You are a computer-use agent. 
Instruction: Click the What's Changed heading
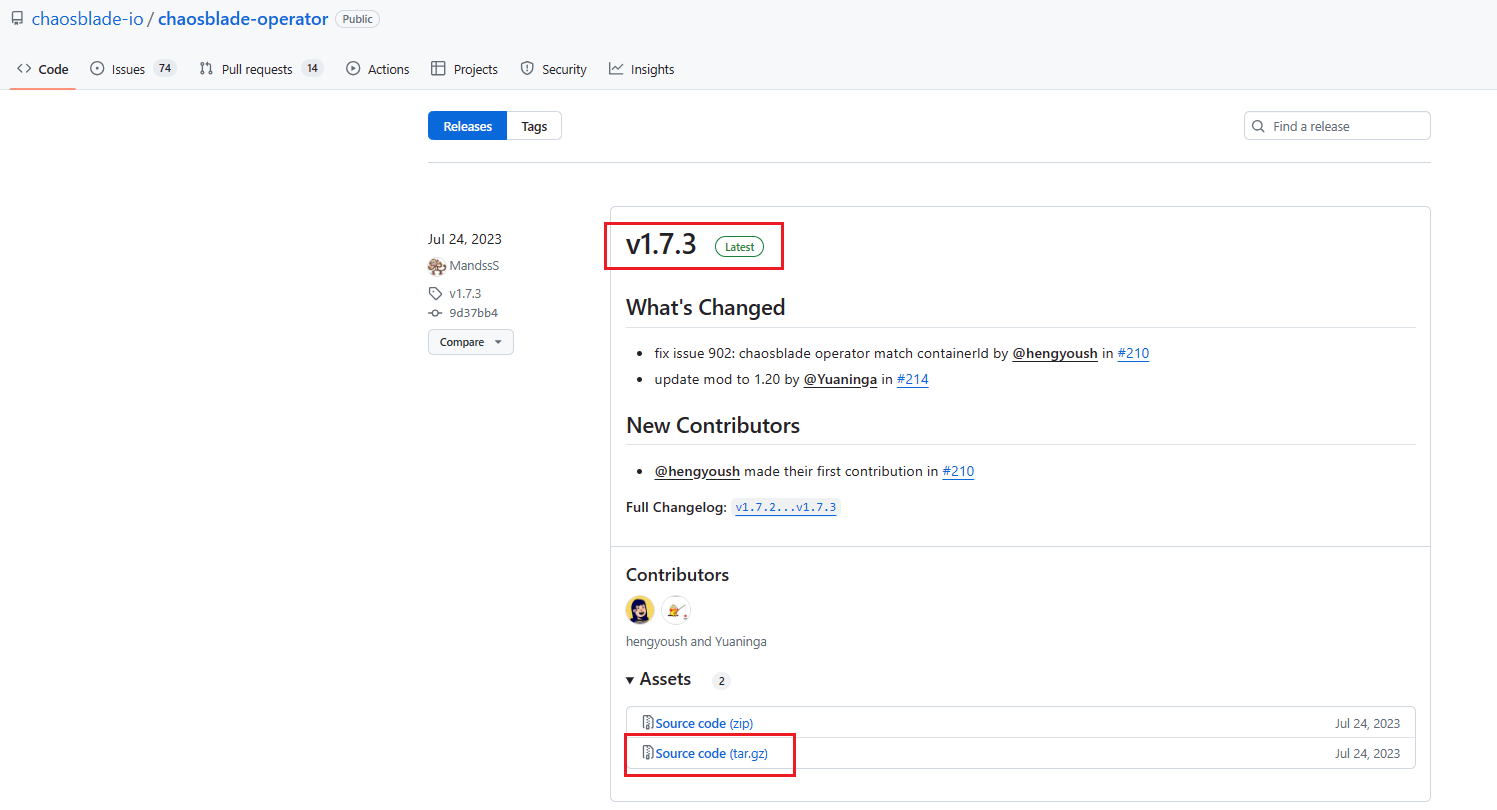[x=706, y=308]
